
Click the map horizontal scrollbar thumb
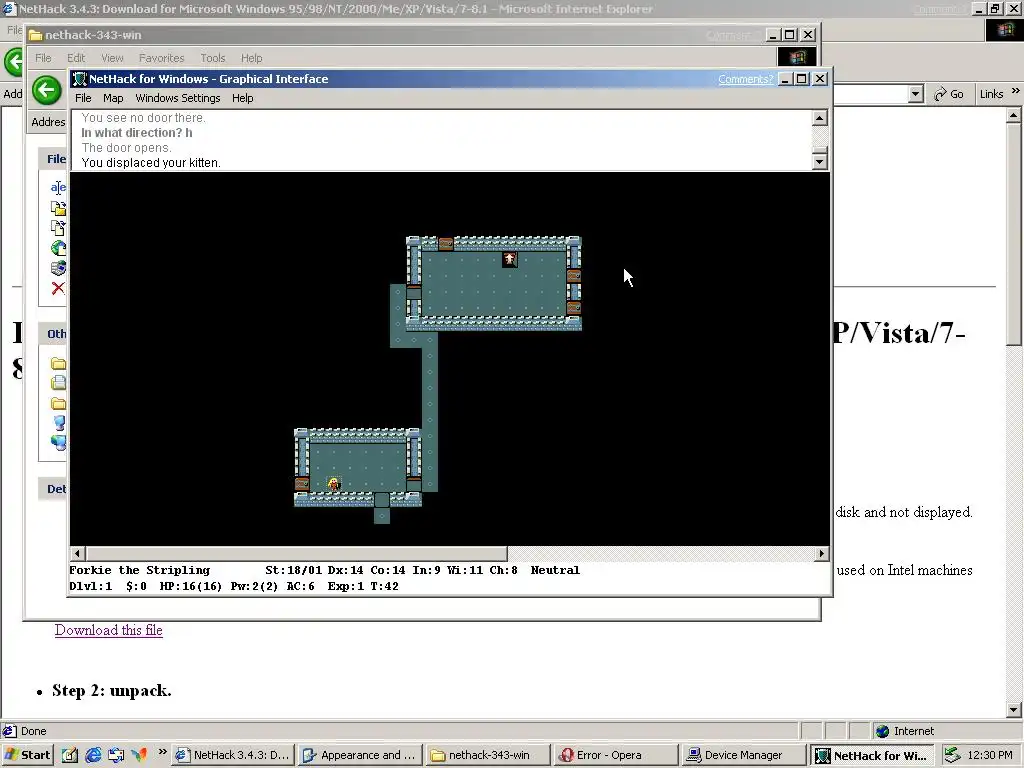tap(296, 553)
